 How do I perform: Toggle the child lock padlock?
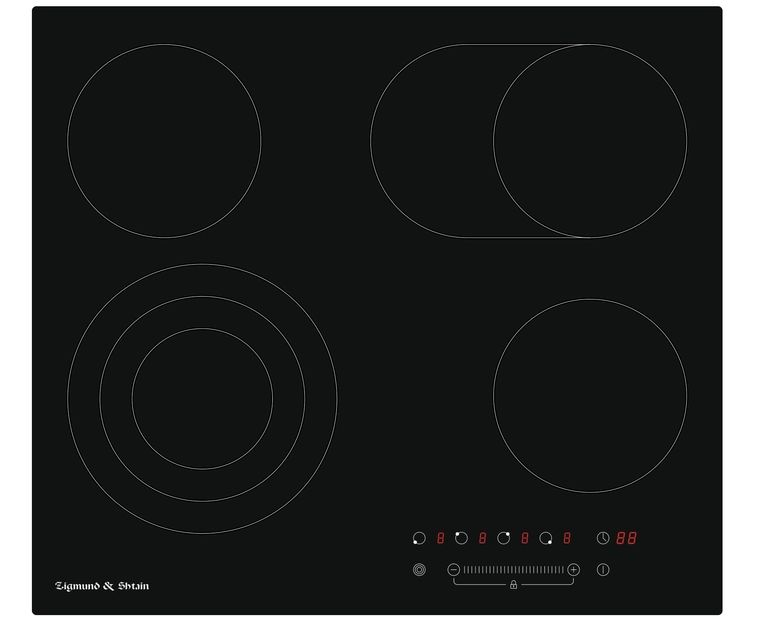[x=513, y=584]
